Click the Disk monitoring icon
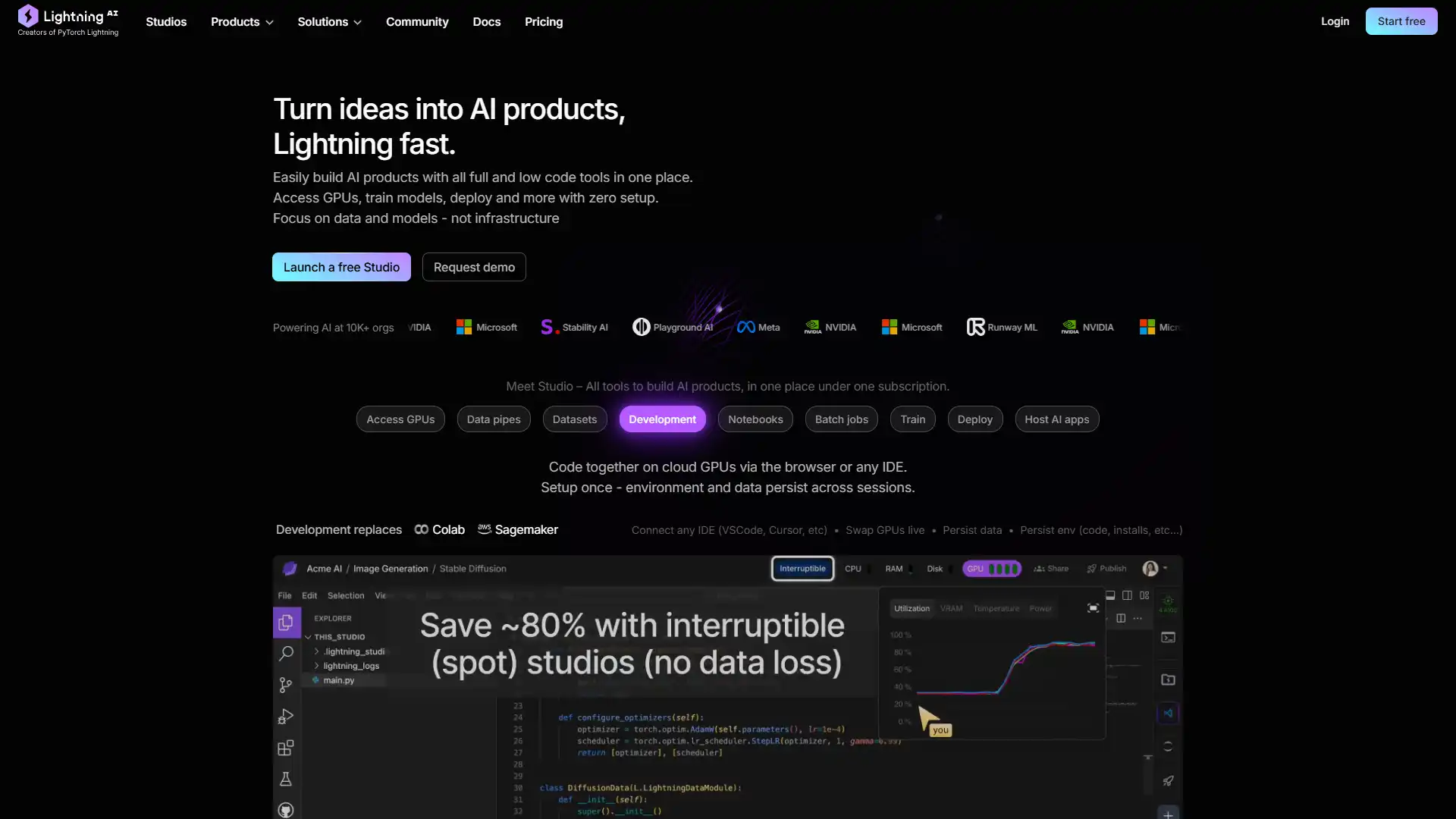 coord(934,567)
